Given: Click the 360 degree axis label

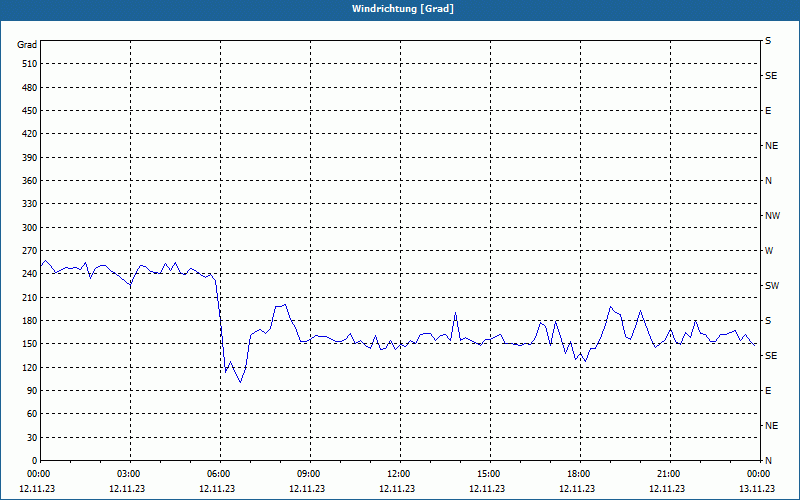Looking at the screenshot, I should [x=30, y=181].
